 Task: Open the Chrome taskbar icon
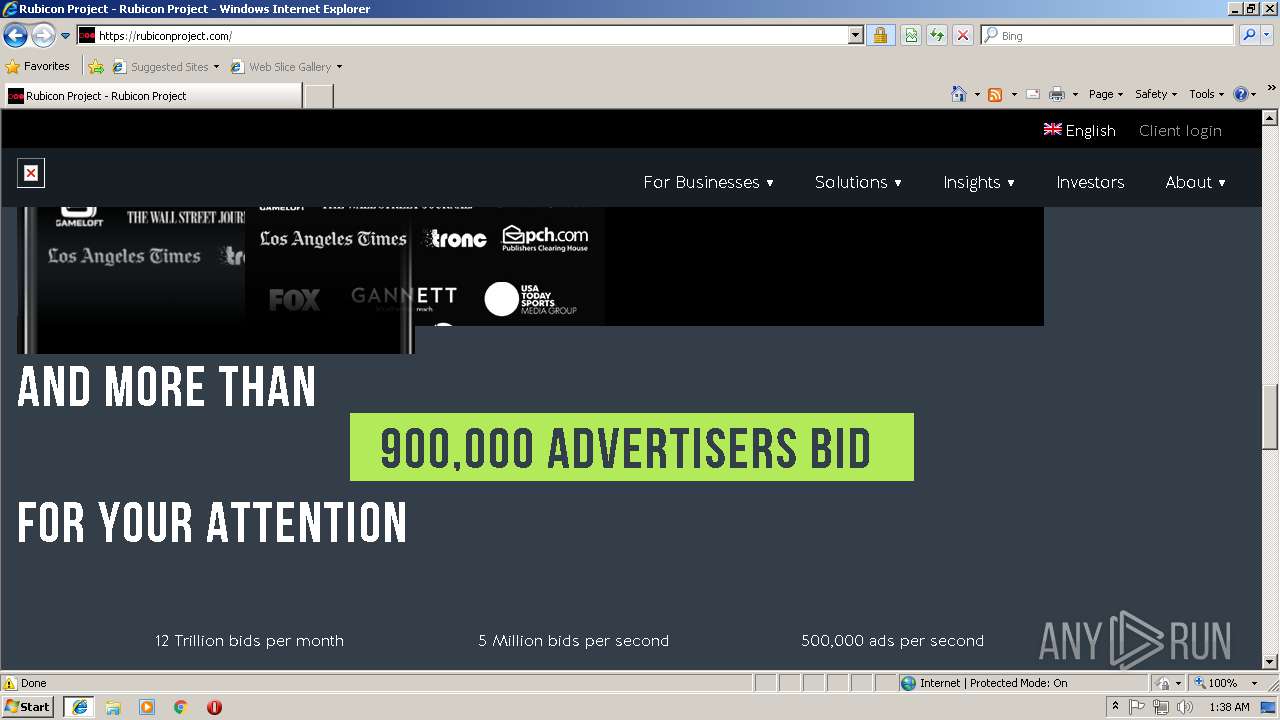click(x=181, y=707)
